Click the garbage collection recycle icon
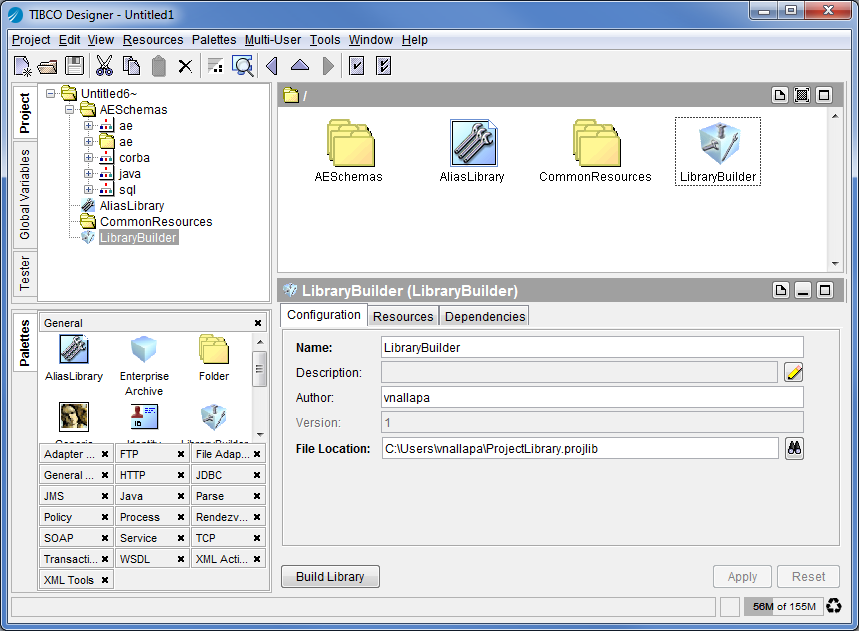Screen dimensions: 859x631 click(834, 606)
